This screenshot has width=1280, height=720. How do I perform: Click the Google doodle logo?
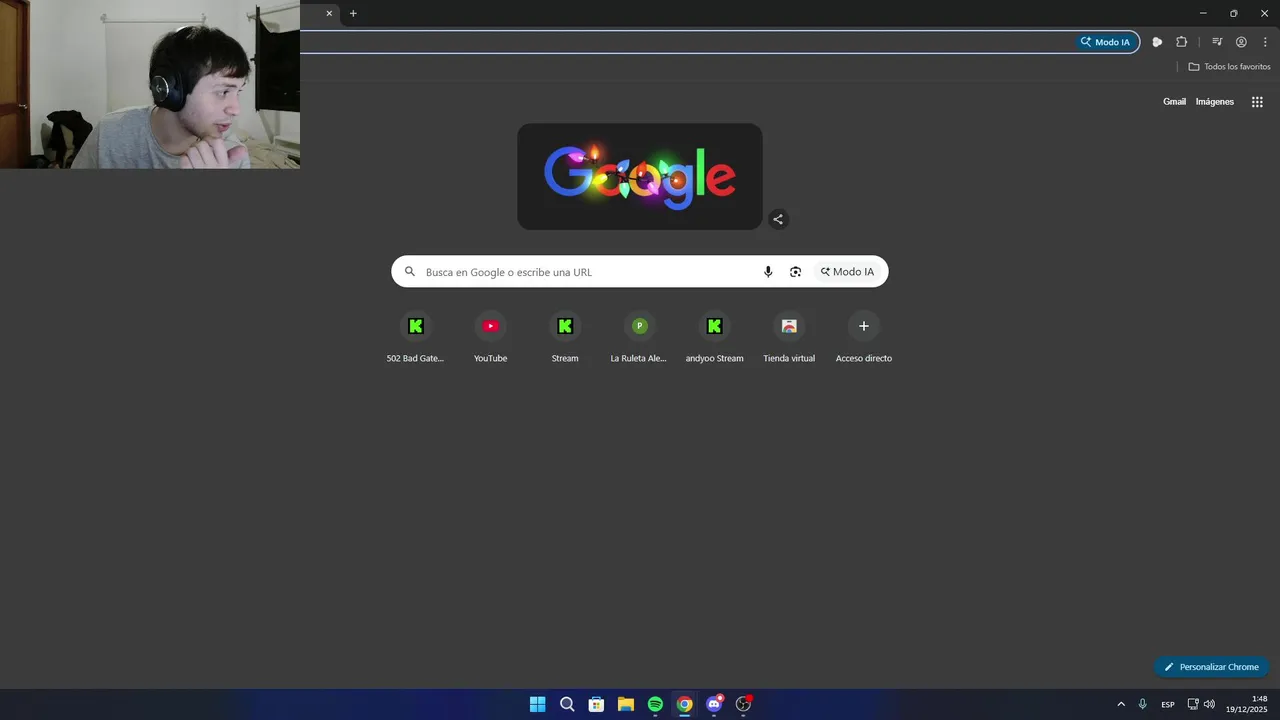point(640,177)
